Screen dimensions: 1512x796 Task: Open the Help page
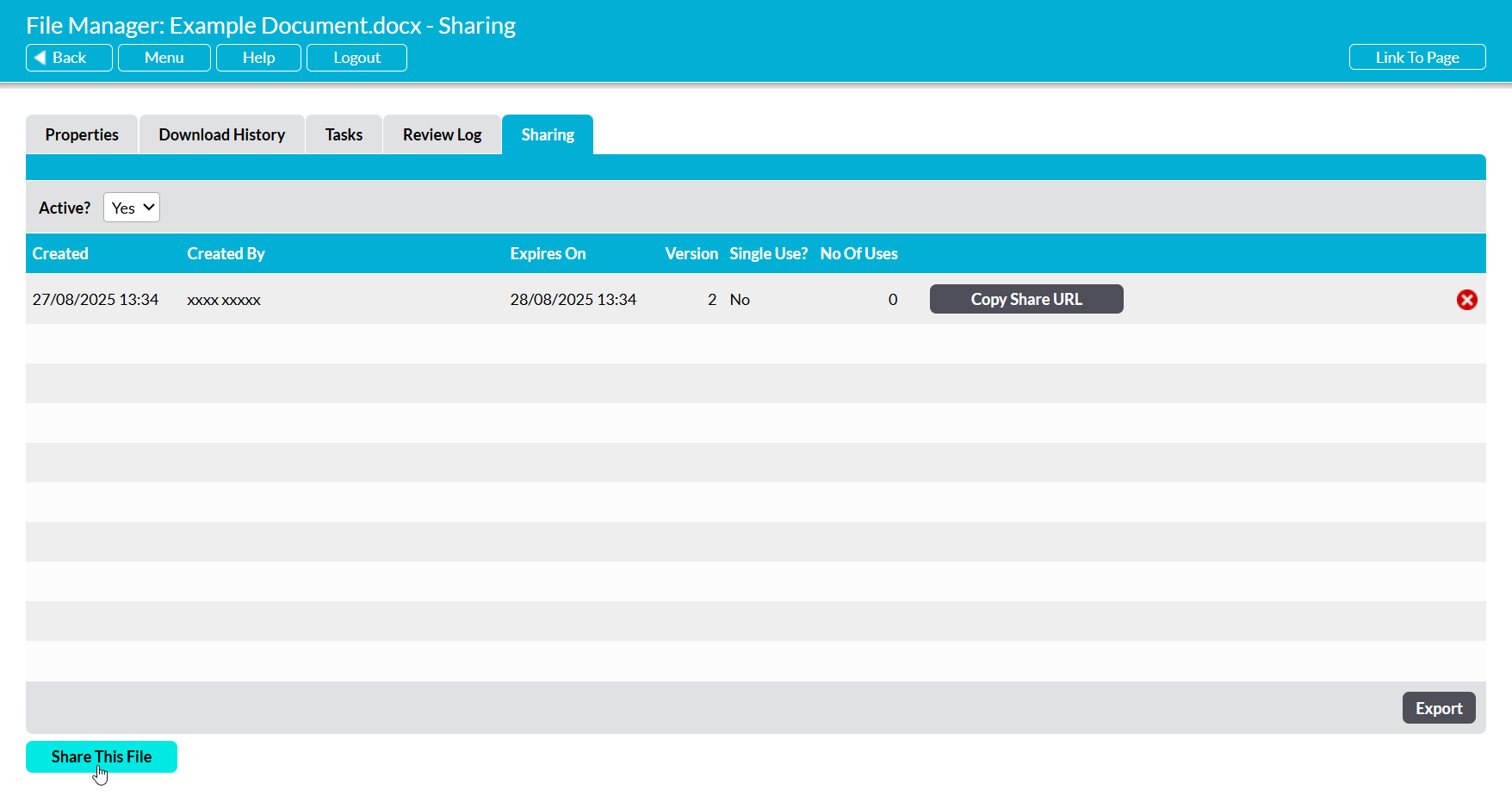(x=258, y=58)
